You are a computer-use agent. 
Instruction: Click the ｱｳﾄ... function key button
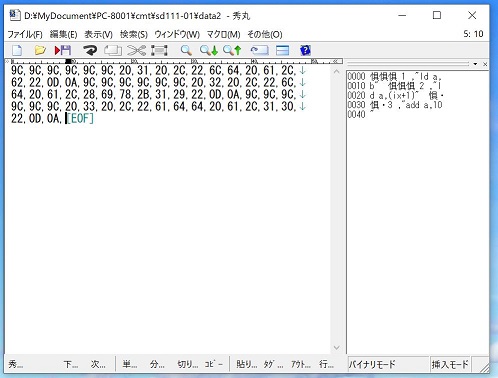(301, 364)
